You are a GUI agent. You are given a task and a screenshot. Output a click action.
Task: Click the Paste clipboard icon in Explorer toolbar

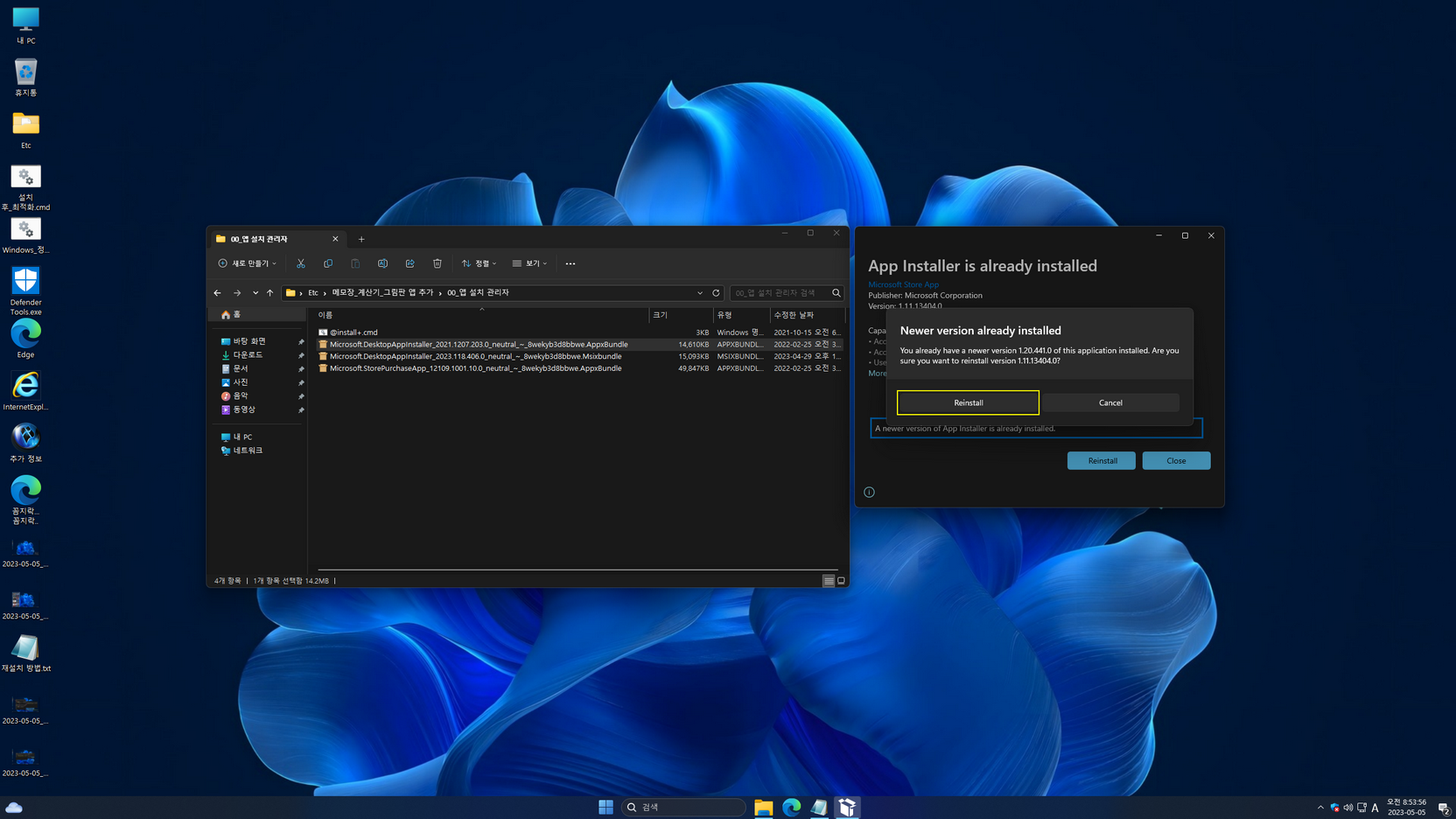[x=355, y=263]
